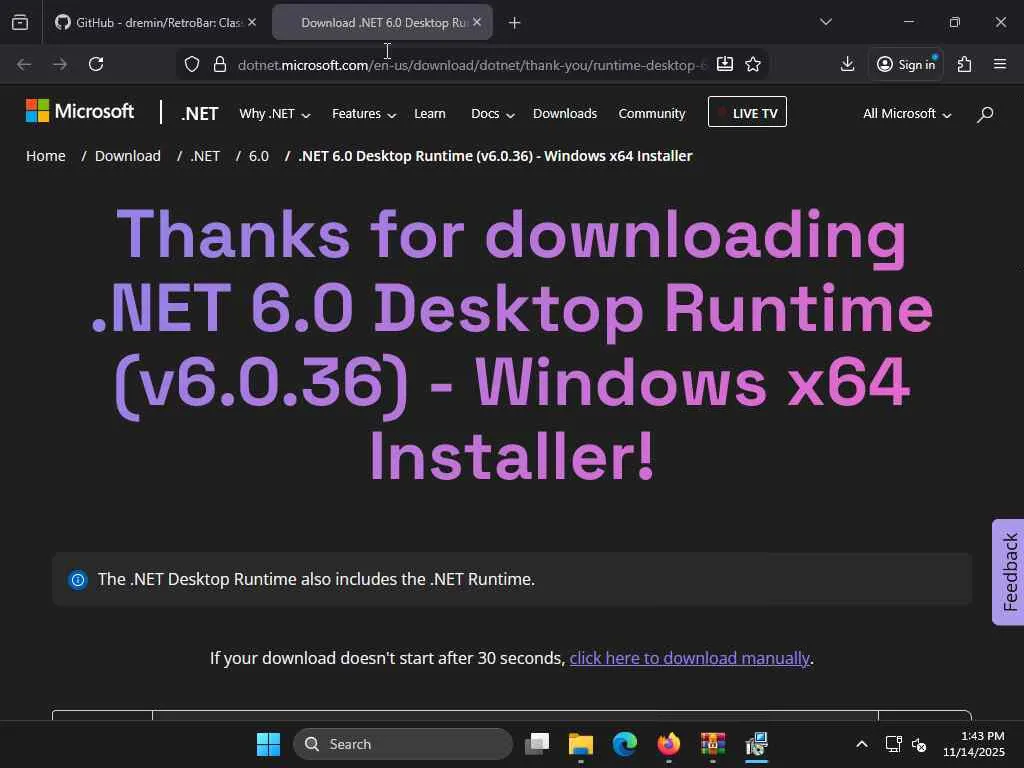This screenshot has width=1024, height=768.
Task: Open WinRAR from taskbar
Action: pos(712,744)
